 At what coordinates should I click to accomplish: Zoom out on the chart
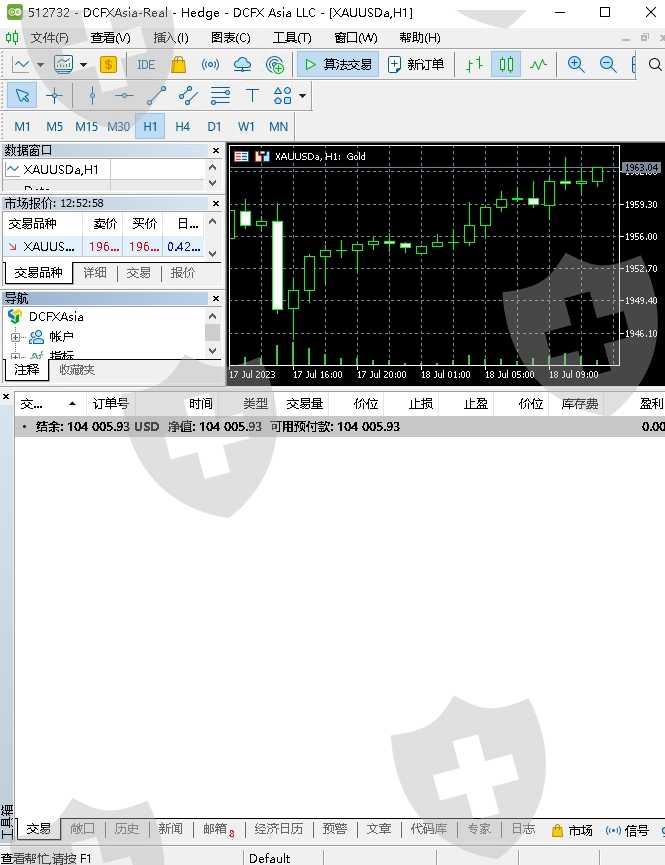pyautogui.click(x=608, y=64)
